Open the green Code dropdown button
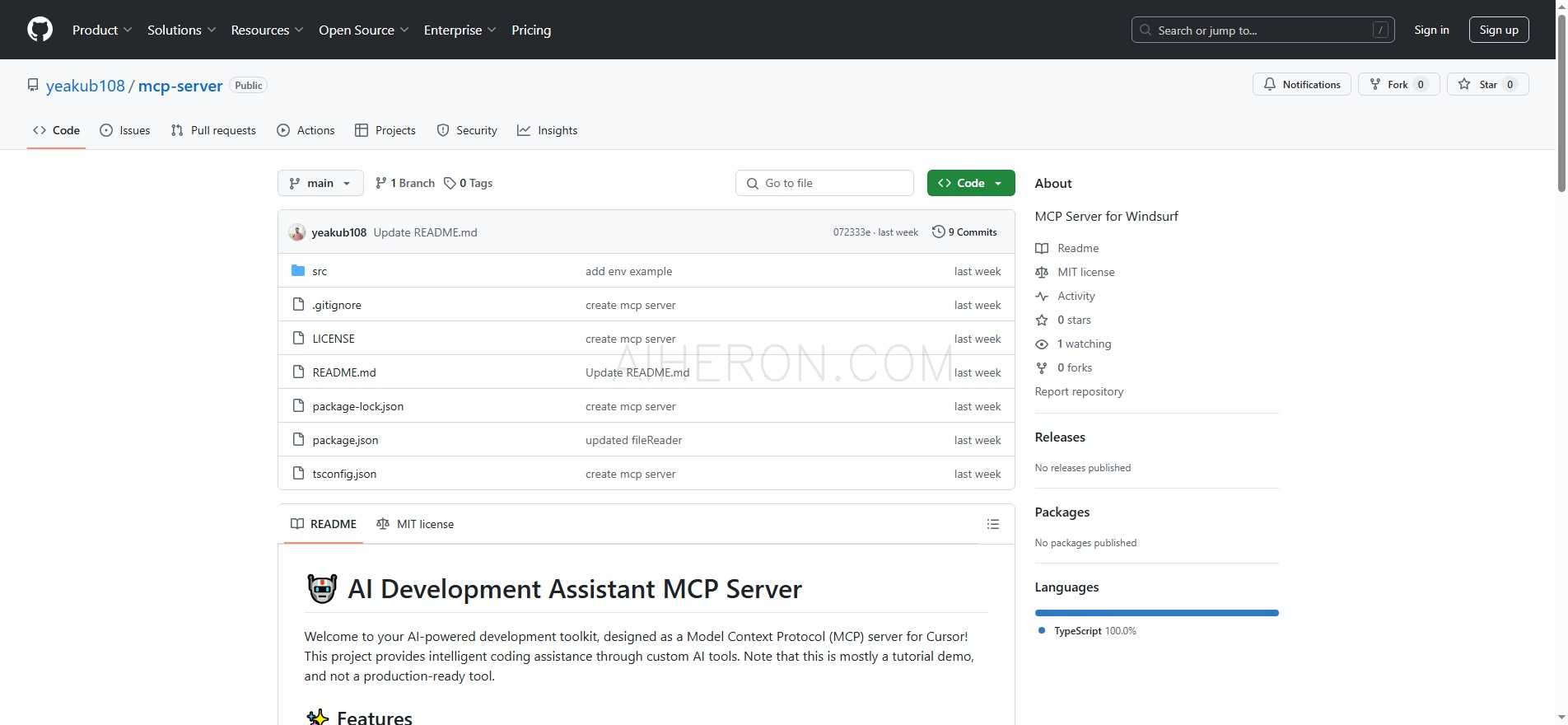 click(971, 183)
